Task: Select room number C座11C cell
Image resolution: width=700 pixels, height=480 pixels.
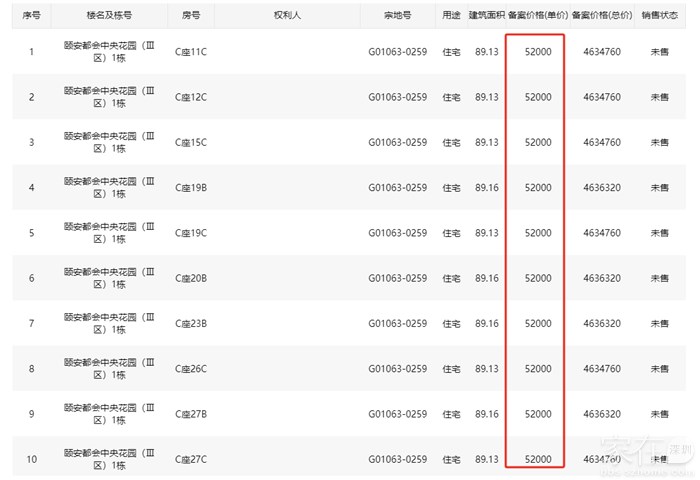Action: click(x=190, y=52)
